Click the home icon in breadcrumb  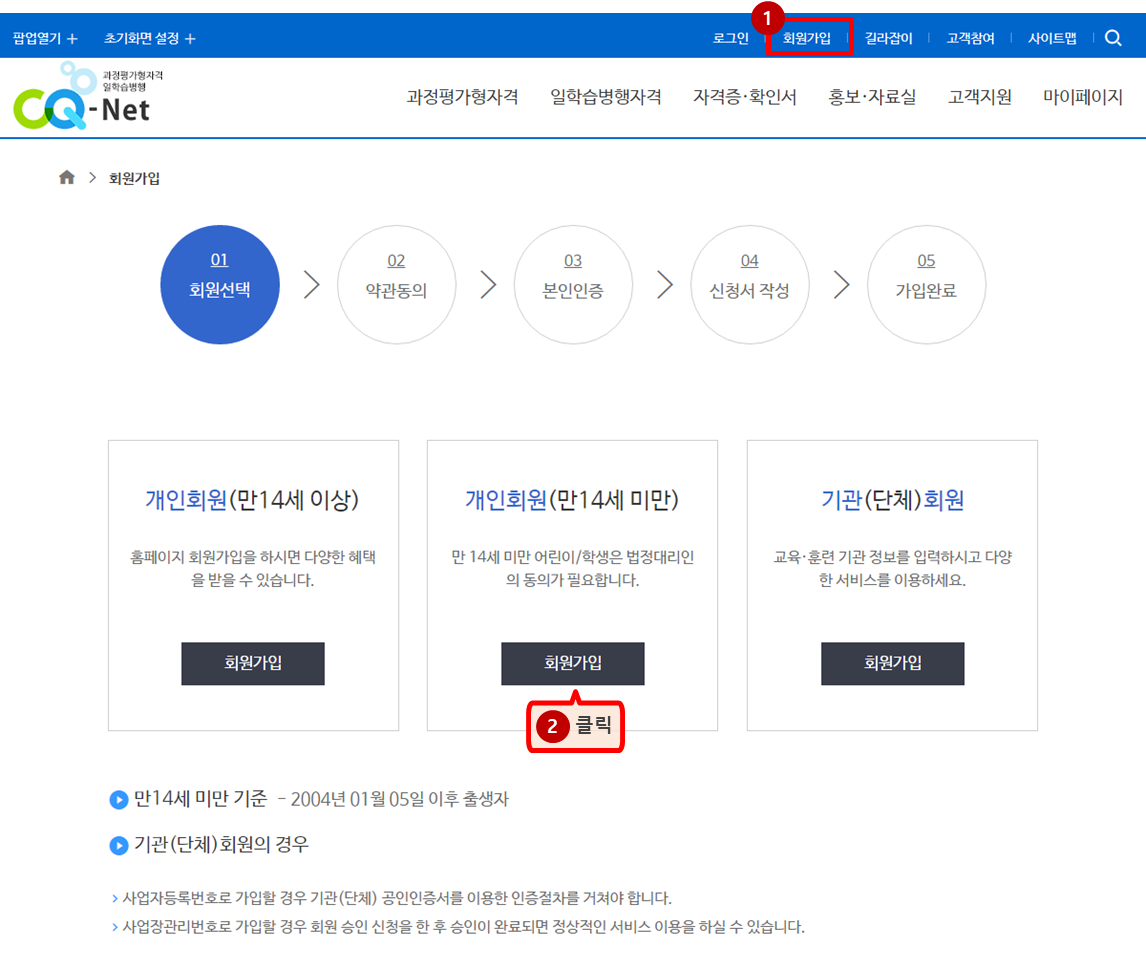[67, 177]
